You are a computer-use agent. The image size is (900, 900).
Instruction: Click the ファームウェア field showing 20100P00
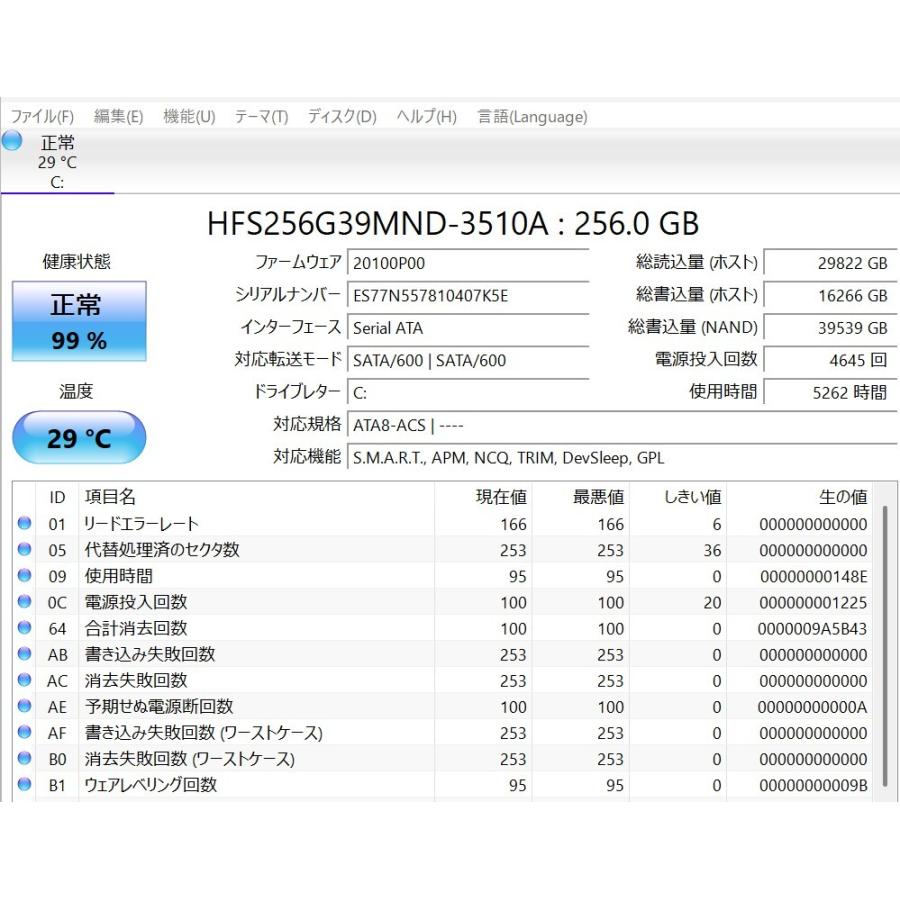click(x=467, y=263)
